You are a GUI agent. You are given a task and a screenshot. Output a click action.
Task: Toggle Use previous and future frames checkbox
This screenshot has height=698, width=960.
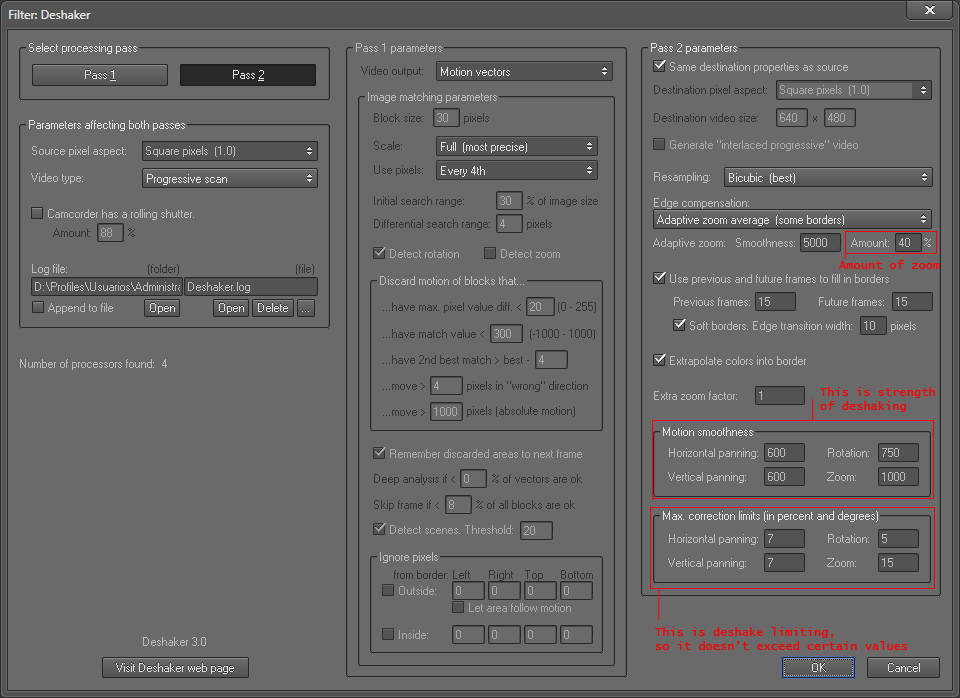pyautogui.click(x=659, y=278)
